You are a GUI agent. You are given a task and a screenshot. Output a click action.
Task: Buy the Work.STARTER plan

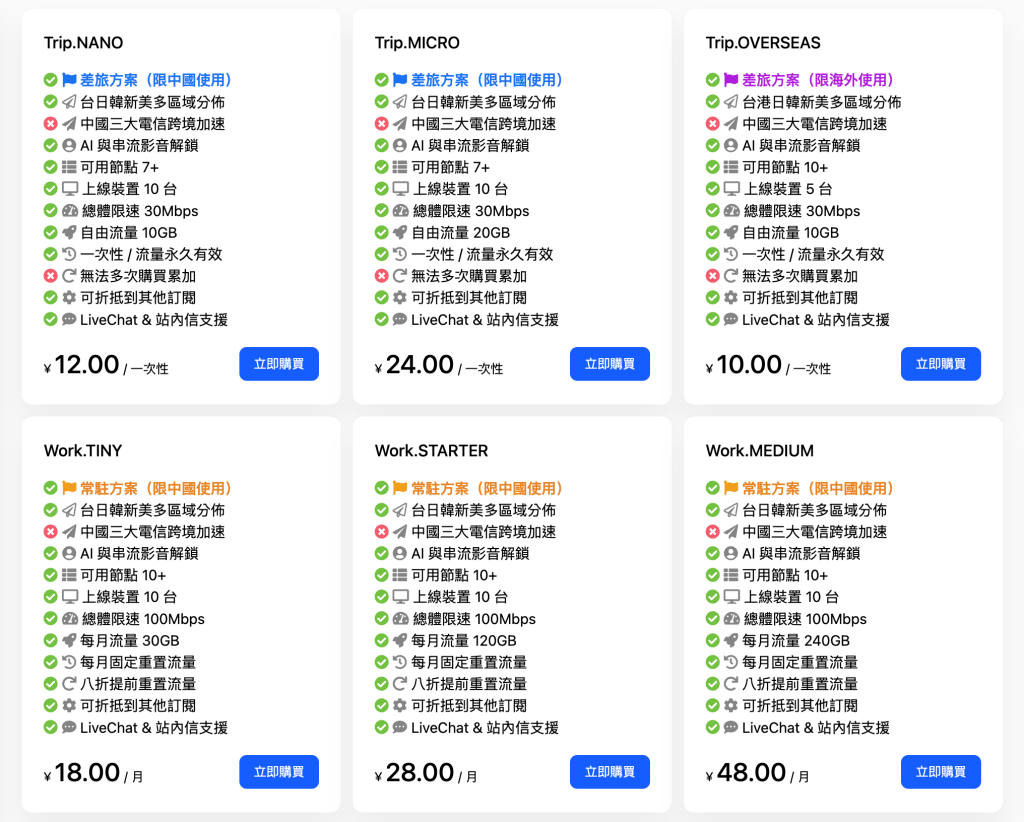(609, 772)
